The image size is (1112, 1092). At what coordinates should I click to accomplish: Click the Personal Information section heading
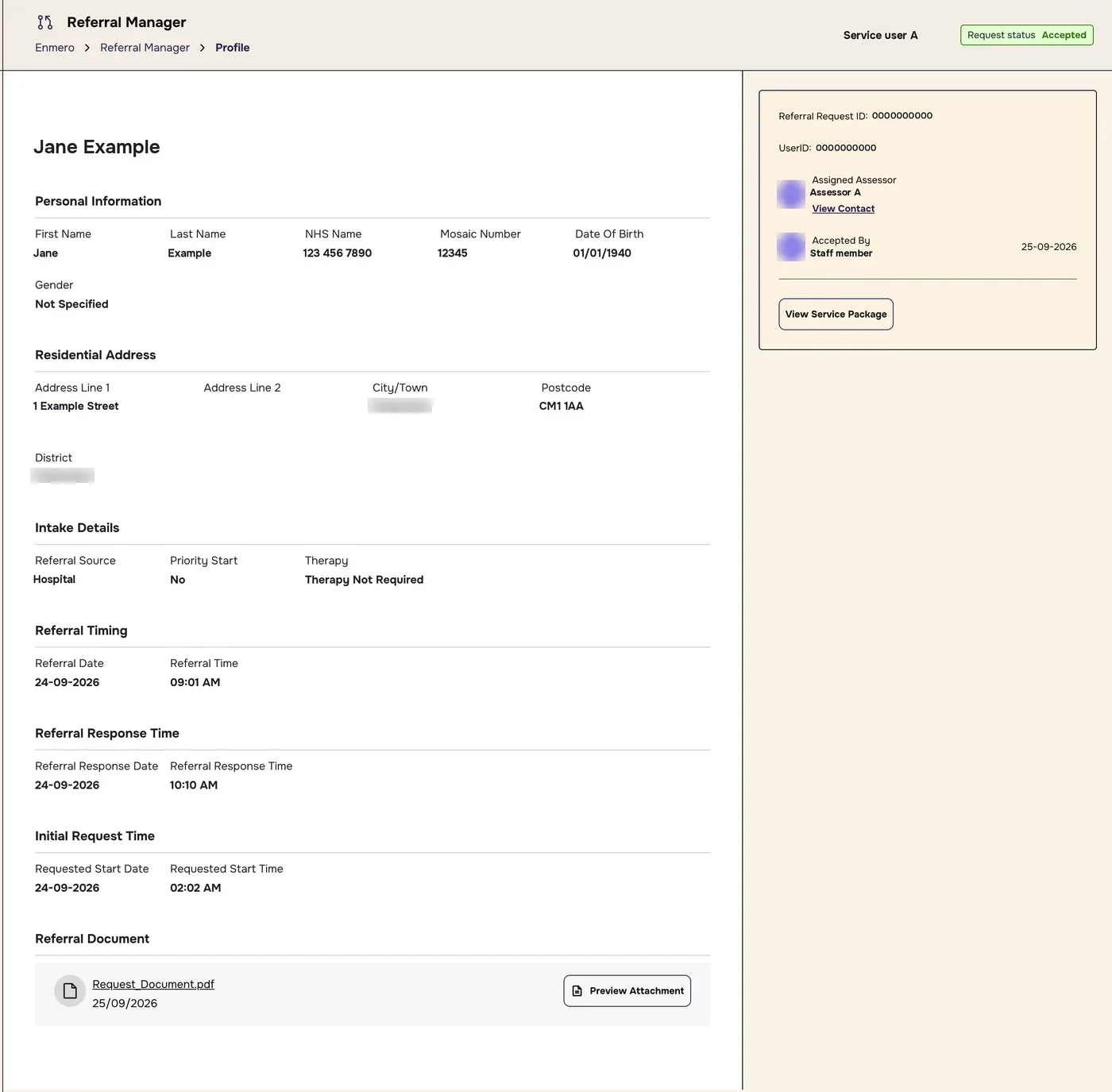click(x=98, y=202)
